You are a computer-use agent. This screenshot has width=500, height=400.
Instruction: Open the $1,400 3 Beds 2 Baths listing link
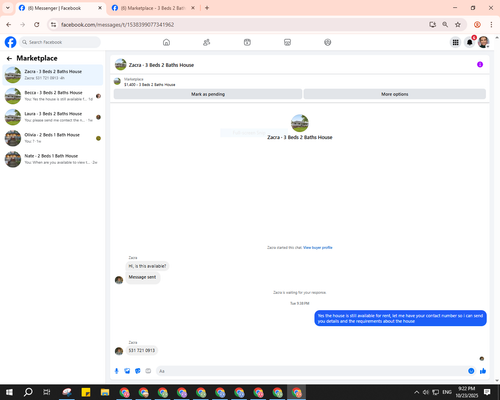[x=150, y=85]
